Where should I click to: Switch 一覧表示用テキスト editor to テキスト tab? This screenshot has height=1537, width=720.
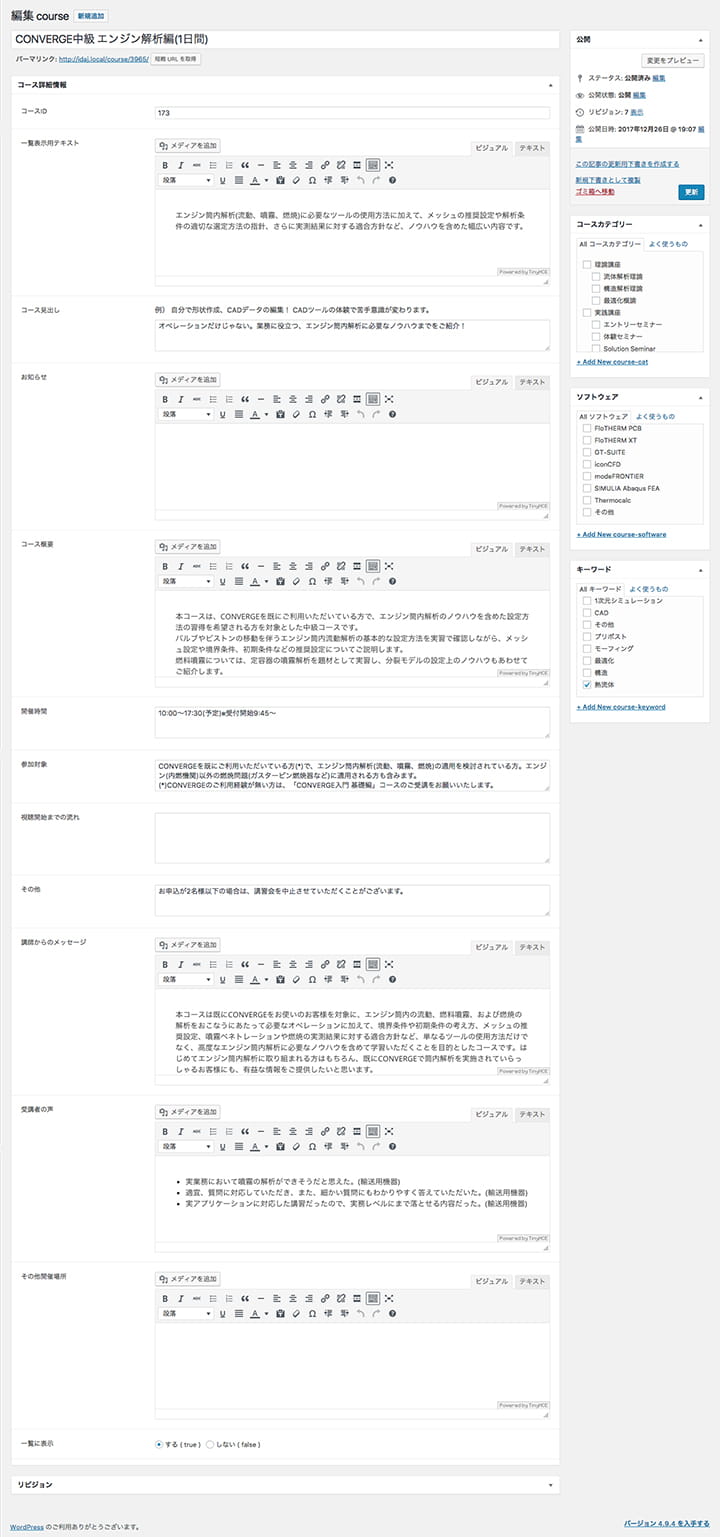point(532,148)
